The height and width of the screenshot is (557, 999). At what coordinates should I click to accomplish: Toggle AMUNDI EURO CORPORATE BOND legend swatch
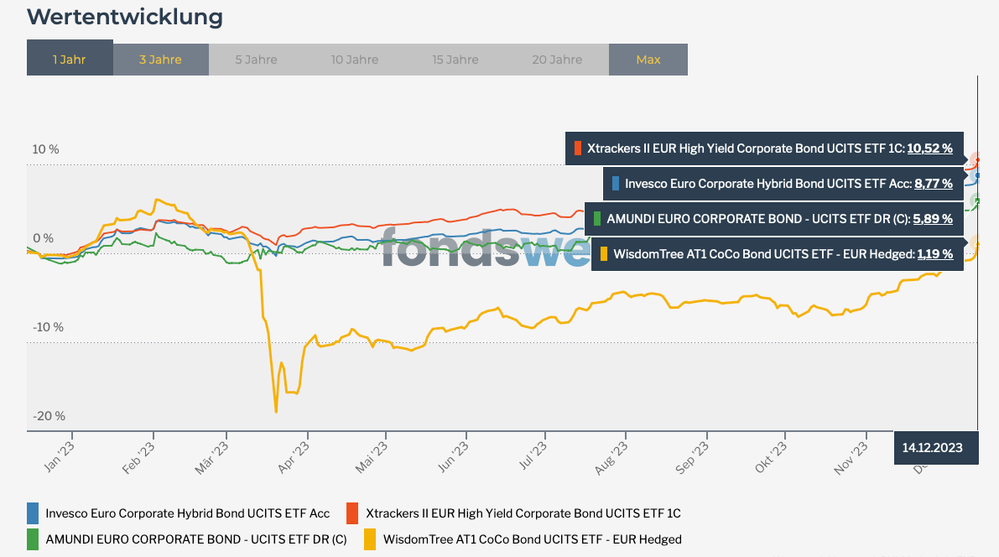tap(33, 539)
